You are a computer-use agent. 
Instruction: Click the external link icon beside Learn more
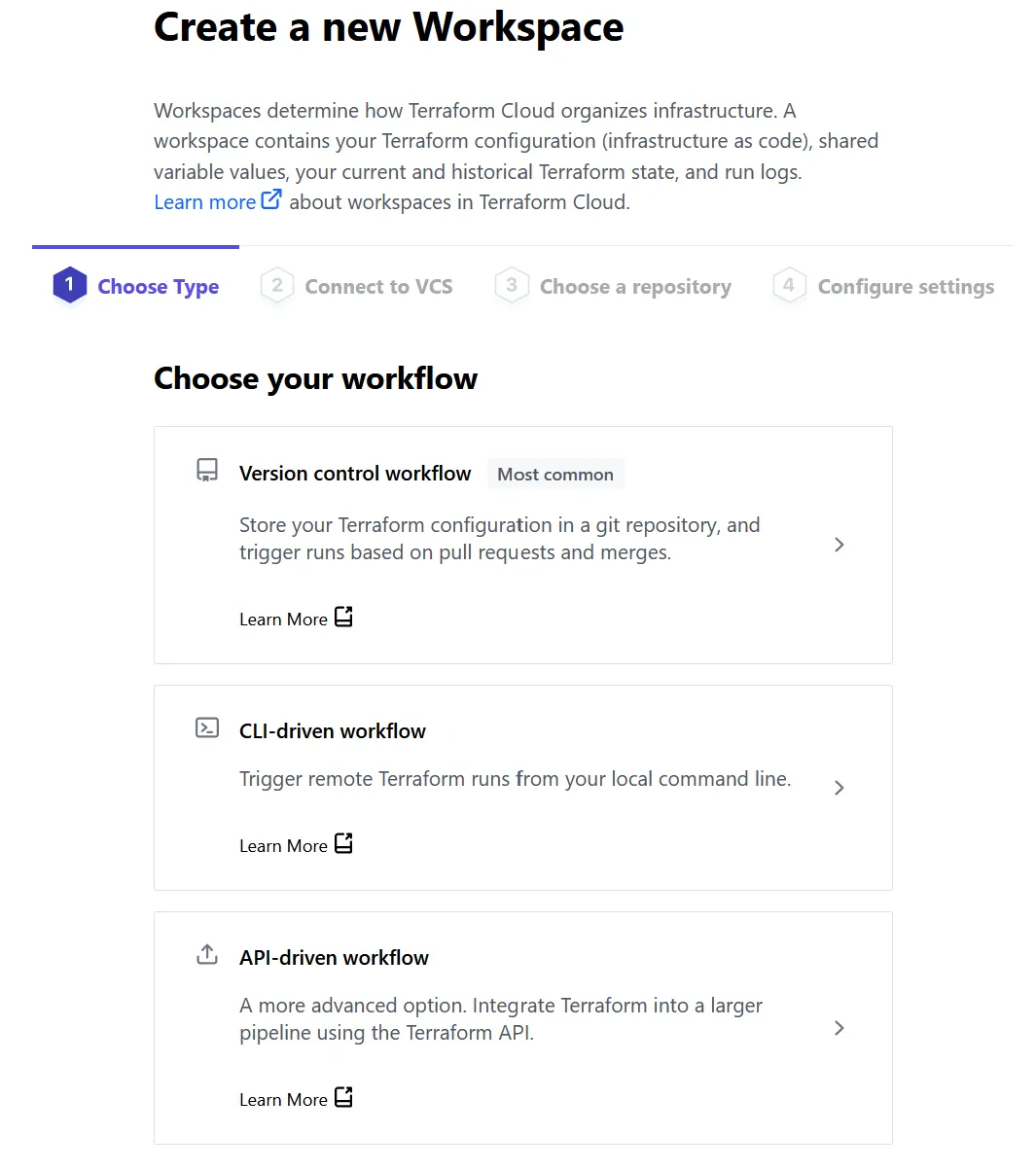click(x=270, y=199)
